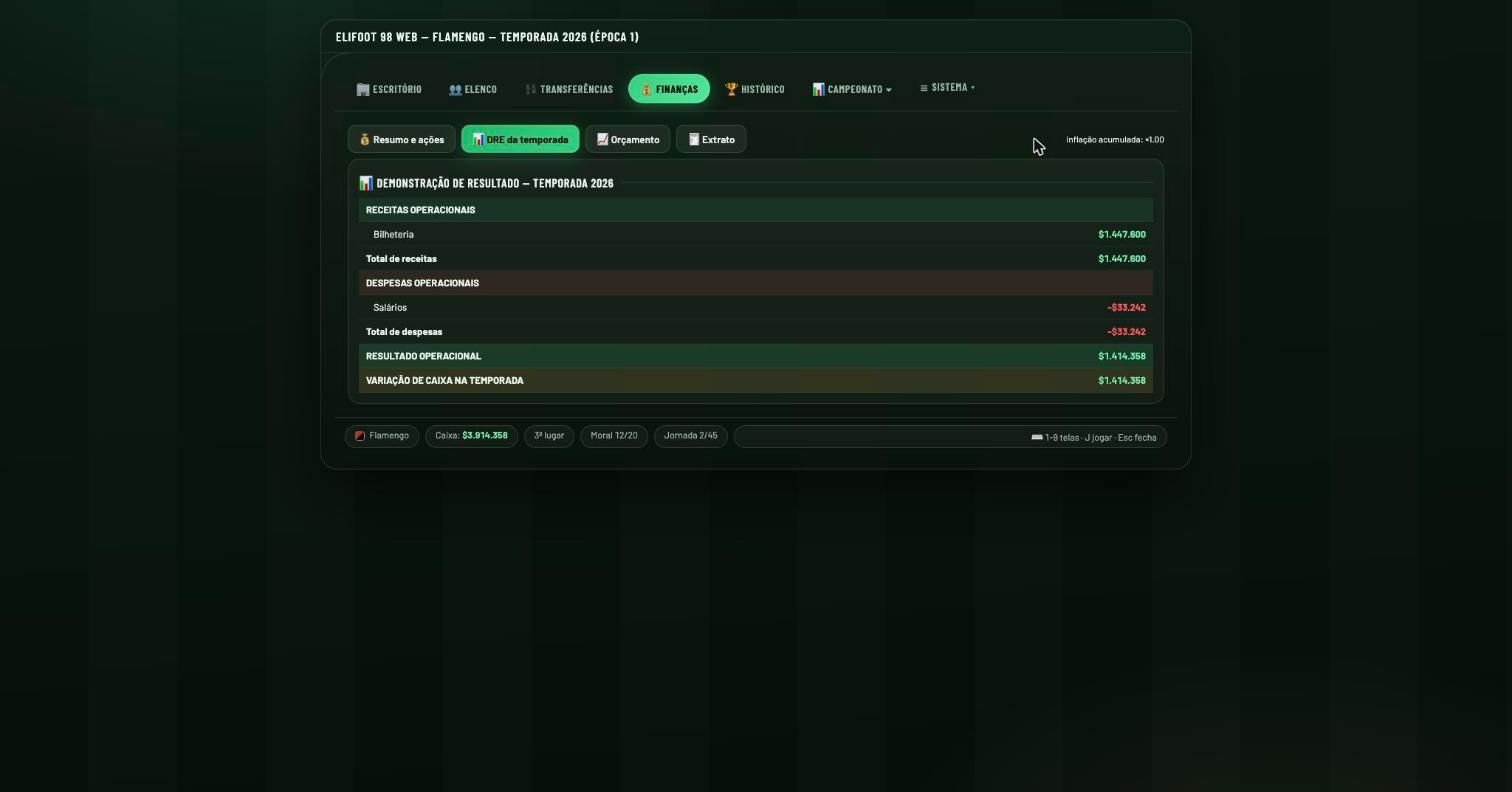Open the Escritório tab
Screen dimensions: 1512x792
point(389,89)
